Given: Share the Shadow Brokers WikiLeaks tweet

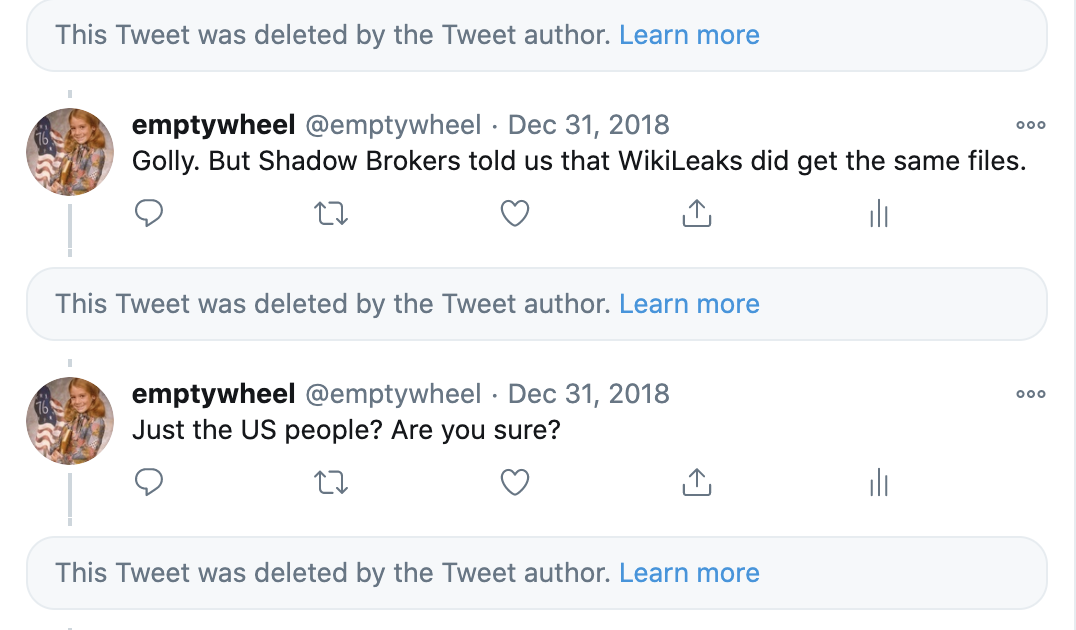Looking at the screenshot, I should coord(696,213).
